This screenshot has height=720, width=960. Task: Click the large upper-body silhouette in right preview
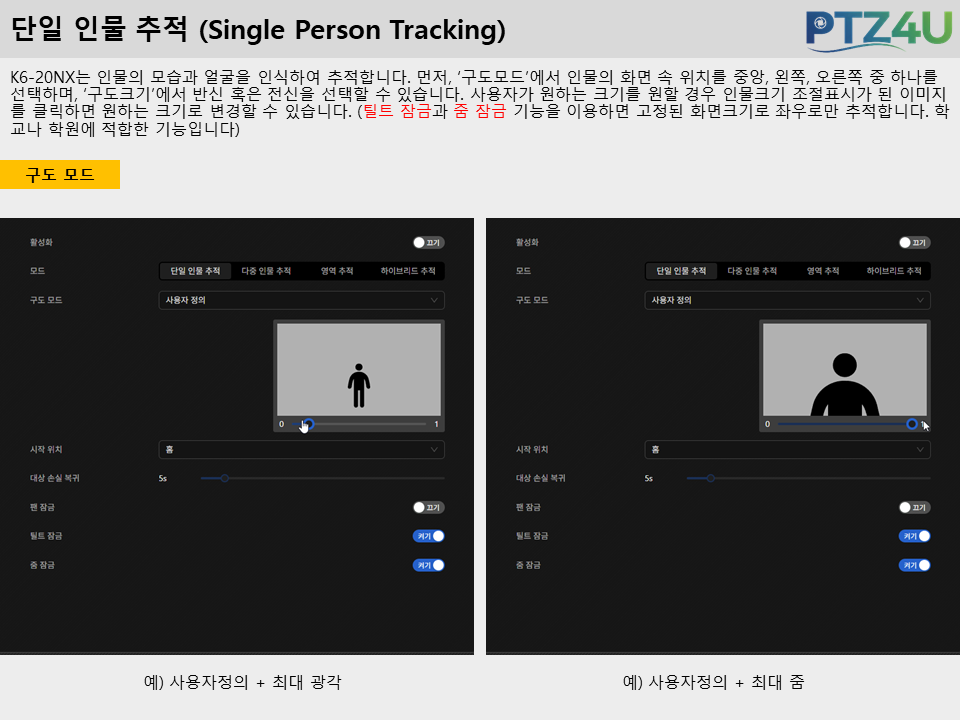[845, 384]
